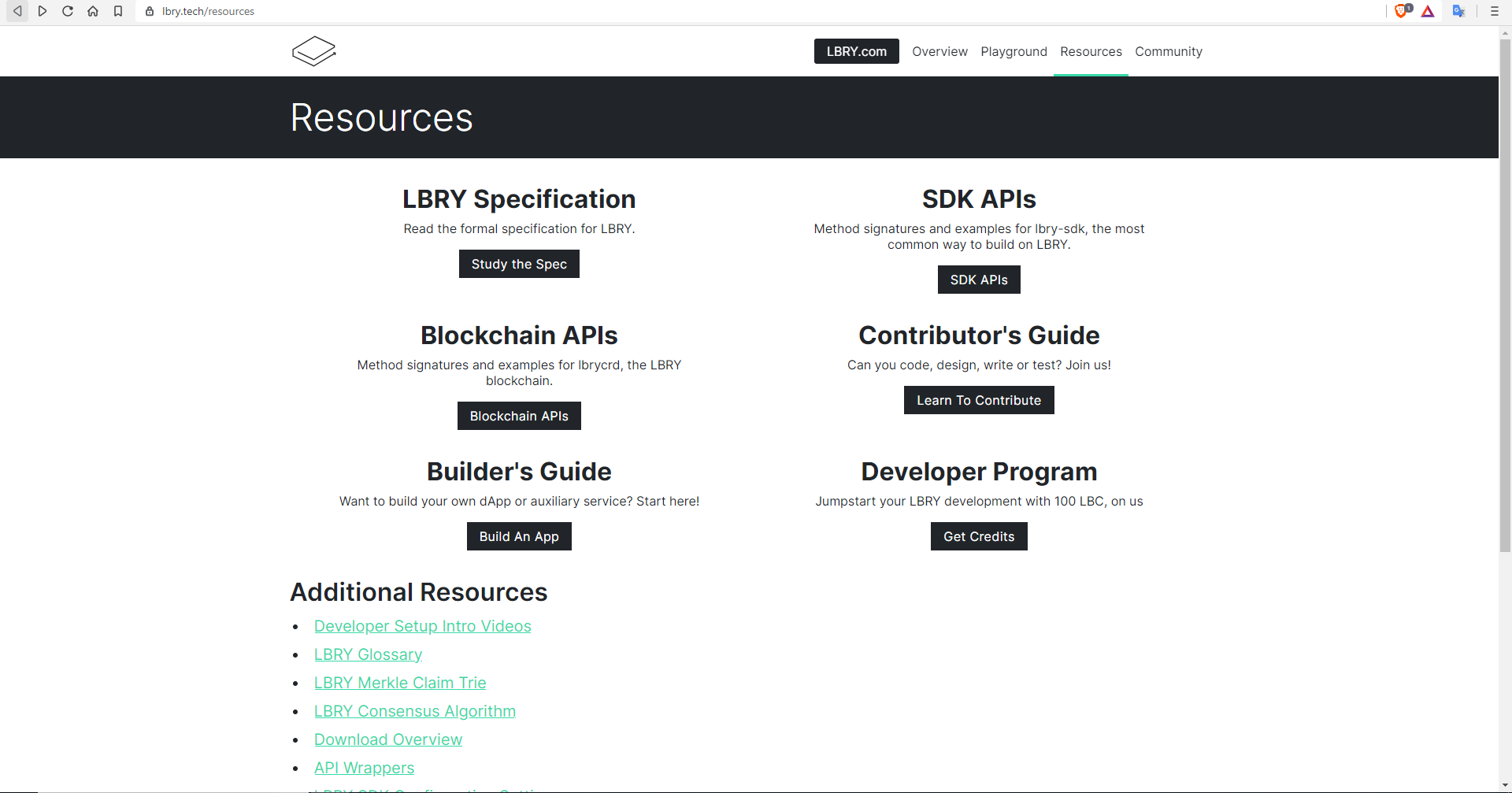This screenshot has width=1512, height=793.
Task: Open the LBRY Glossary link
Action: point(368,654)
